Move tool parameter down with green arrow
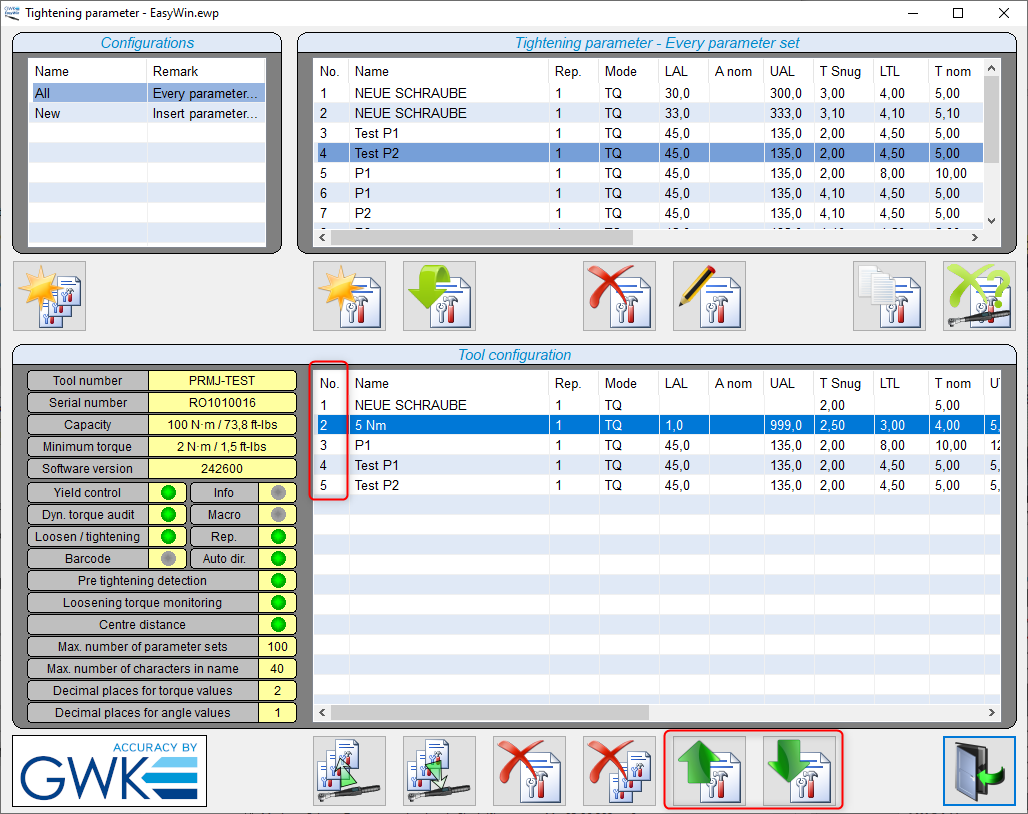This screenshot has width=1028, height=814. (x=799, y=771)
